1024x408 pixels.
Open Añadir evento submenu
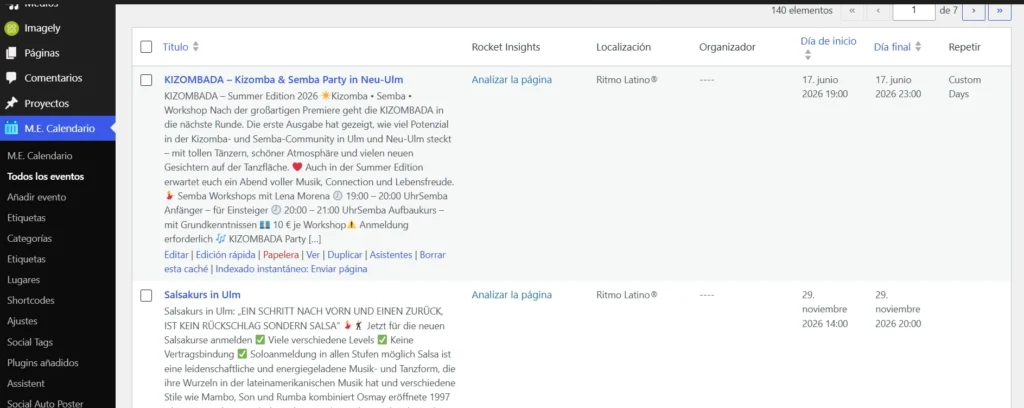(x=37, y=197)
